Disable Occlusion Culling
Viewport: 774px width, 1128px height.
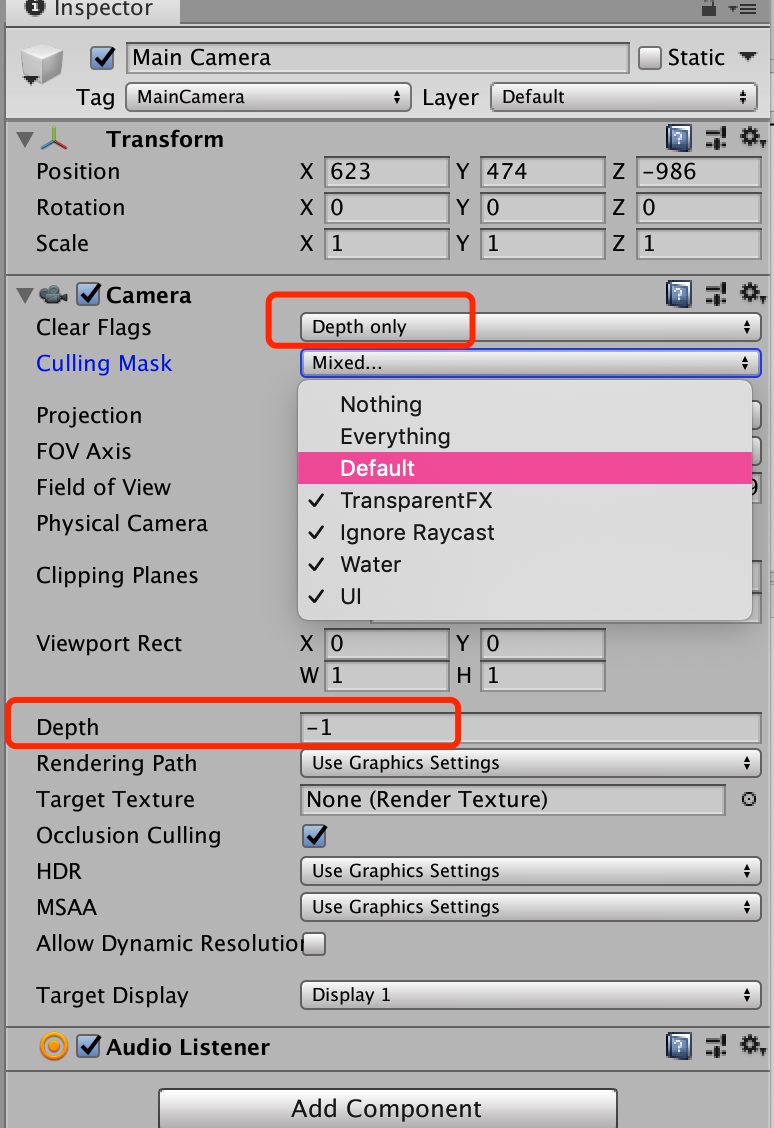314,835
